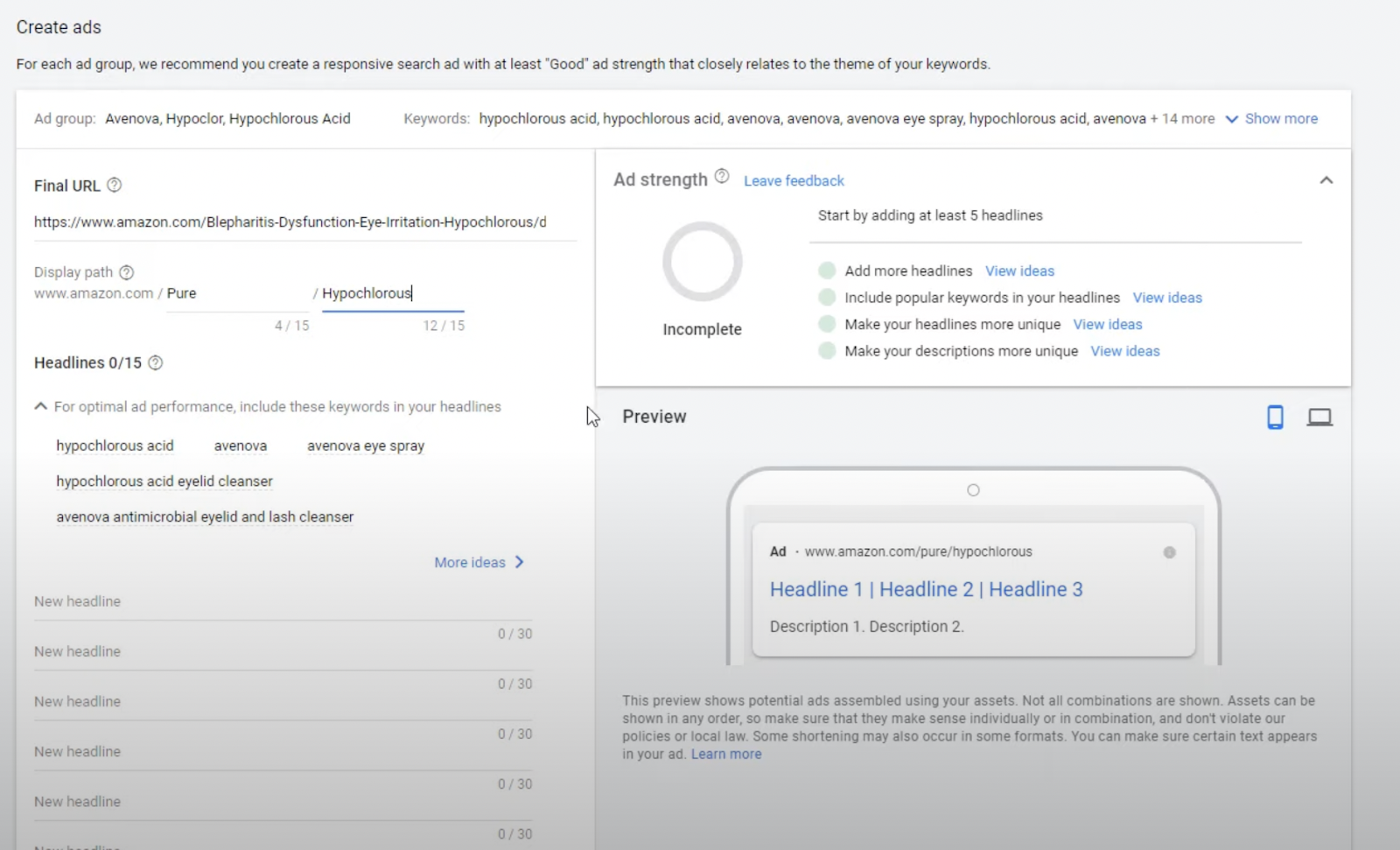Click Learn more in preview disclaimer
This screenshot has height=850, width=1400.
(726, 754)
